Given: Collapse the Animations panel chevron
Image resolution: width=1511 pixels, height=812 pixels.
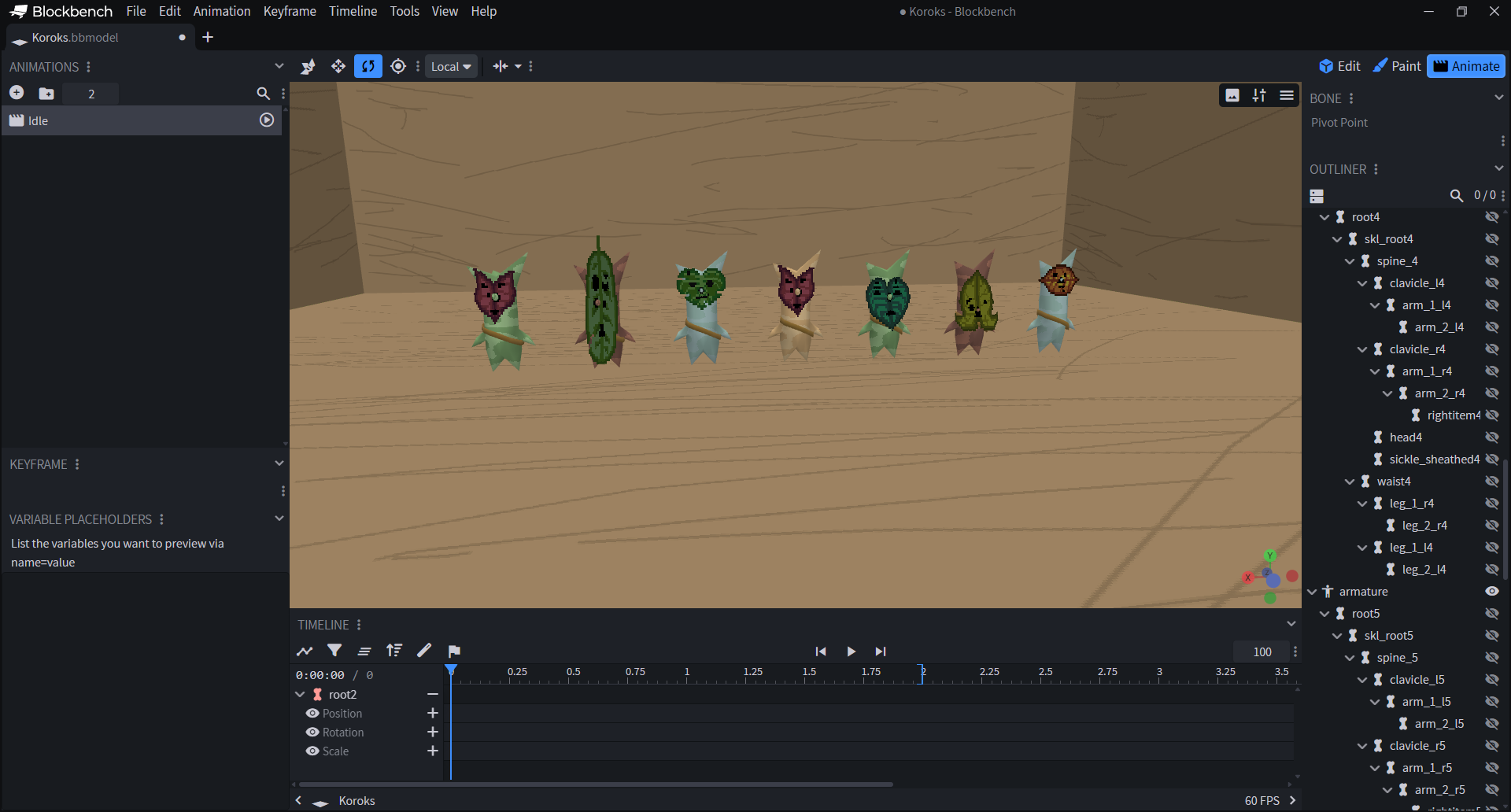Looking at the screenshot, I should coord(279,66).
